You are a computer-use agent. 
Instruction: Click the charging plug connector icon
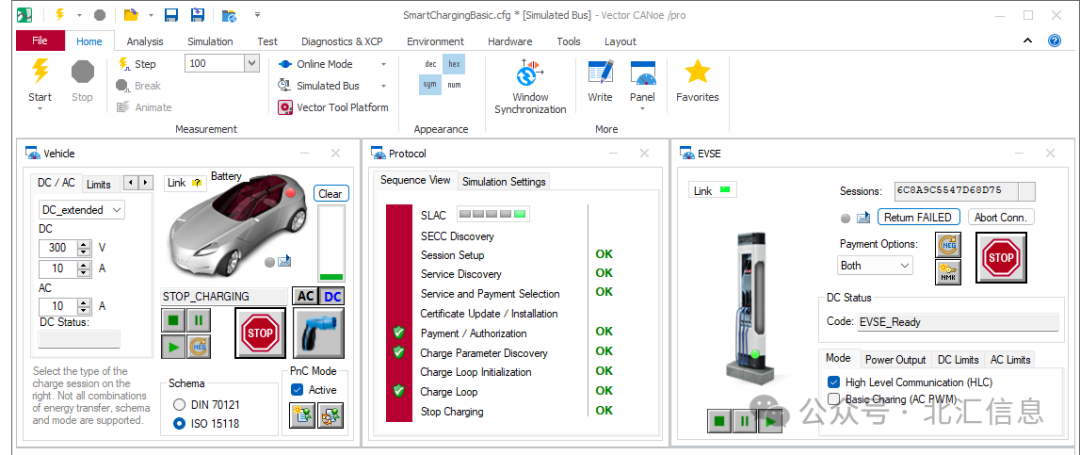318,333
